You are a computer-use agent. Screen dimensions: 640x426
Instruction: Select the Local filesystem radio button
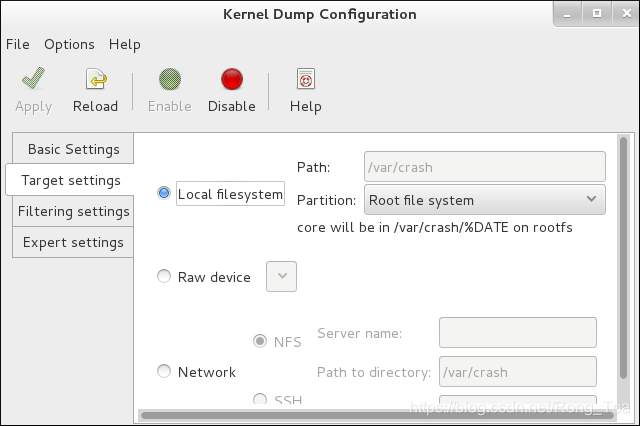164,193
